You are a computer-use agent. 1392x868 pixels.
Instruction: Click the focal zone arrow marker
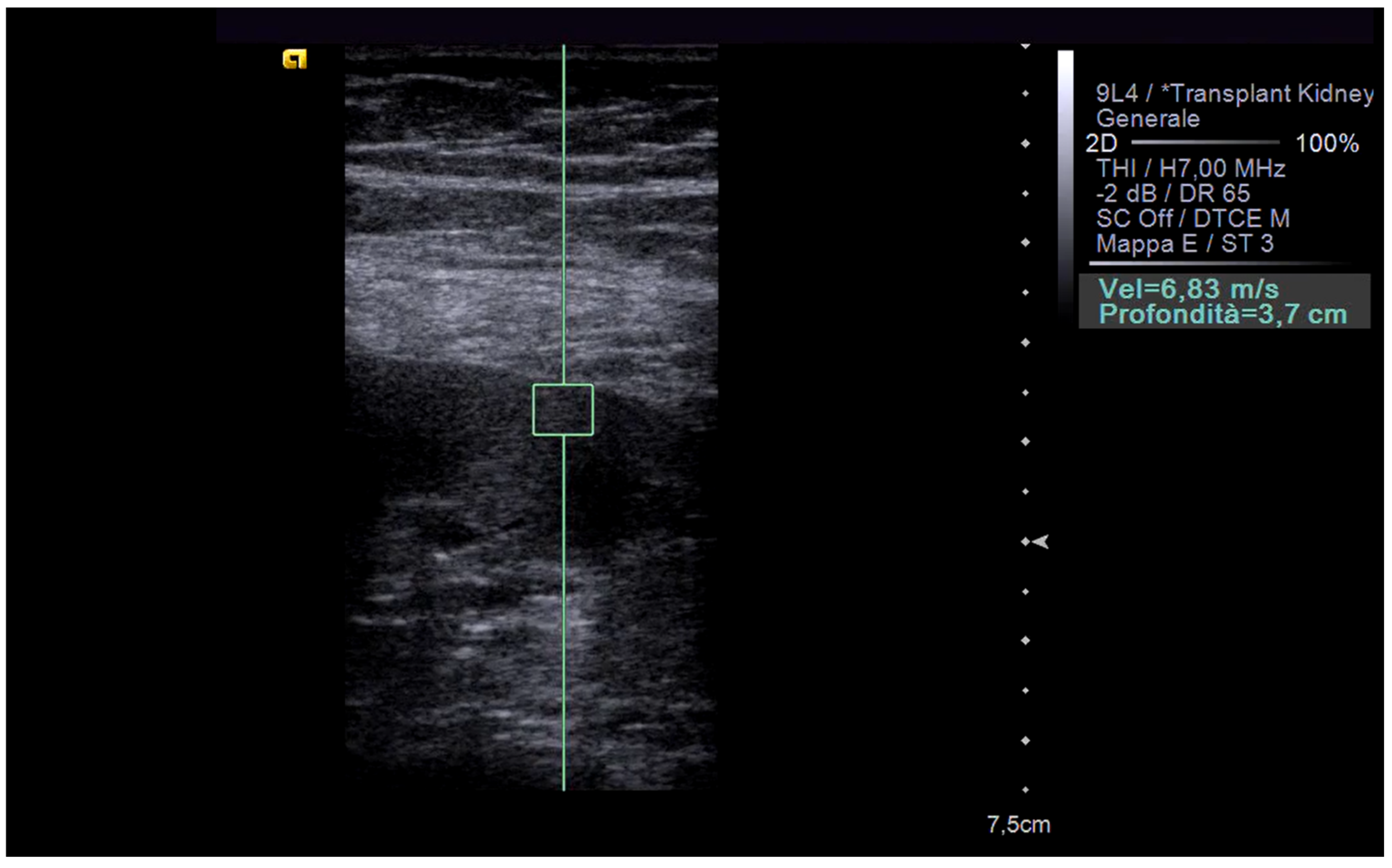[x=1041, y=541]
